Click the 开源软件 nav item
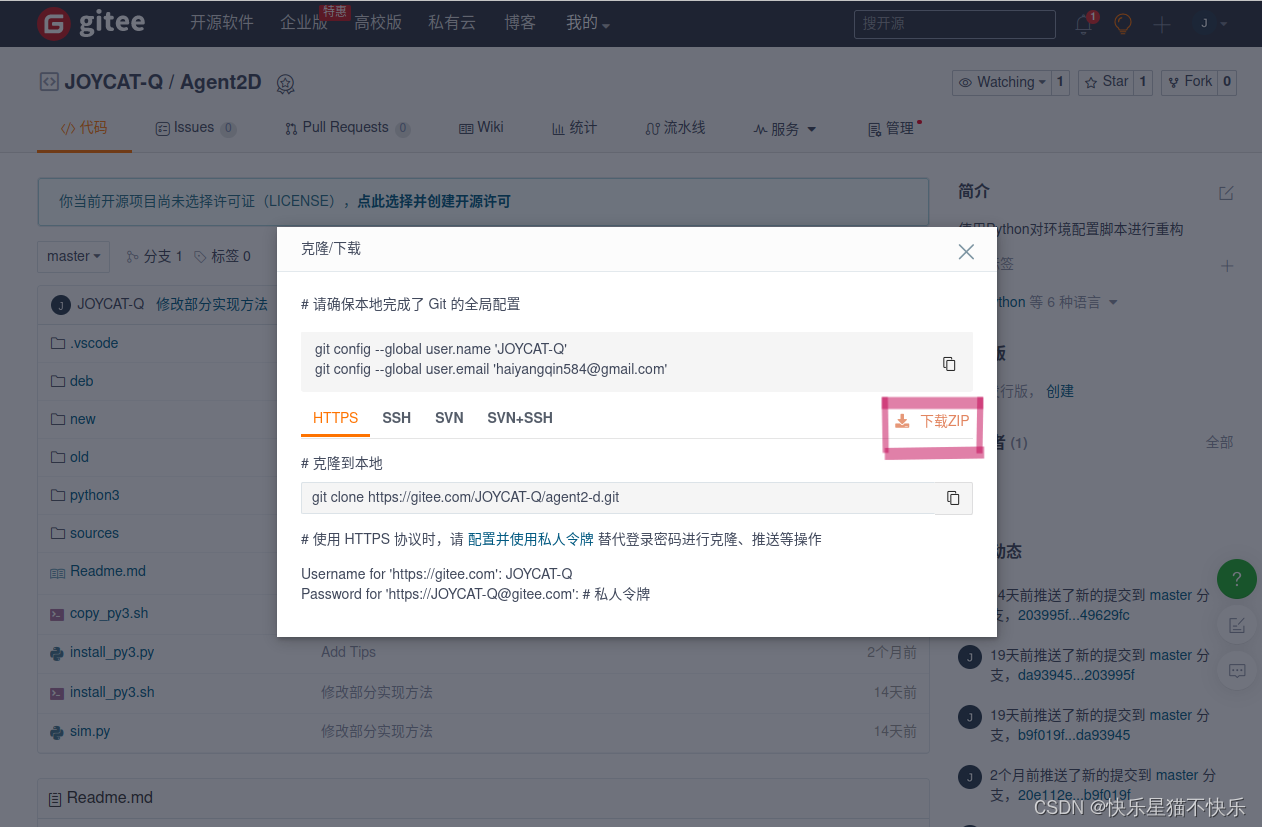This screenshot has height=827, width=1262. pos(222,23)
